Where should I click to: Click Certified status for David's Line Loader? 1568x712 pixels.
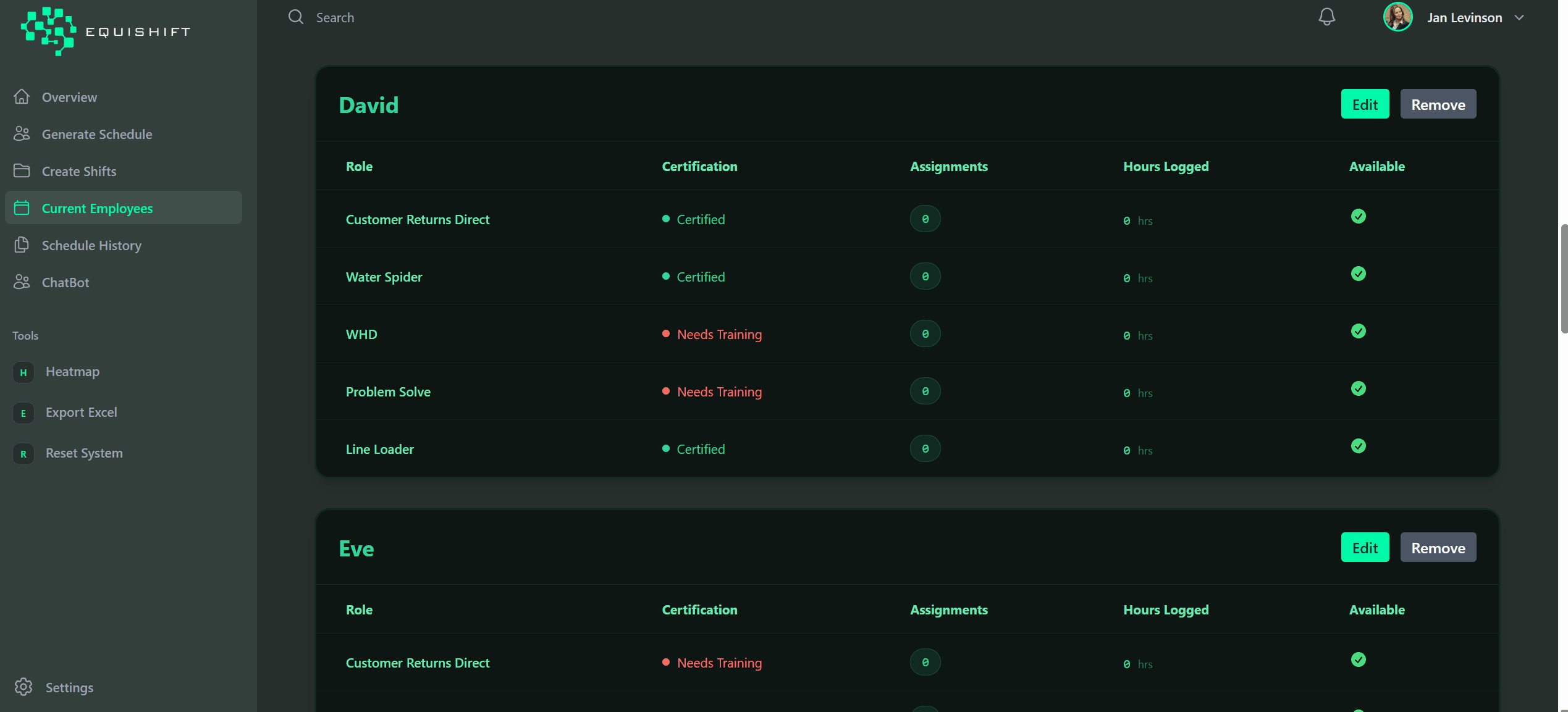point(693,449)
